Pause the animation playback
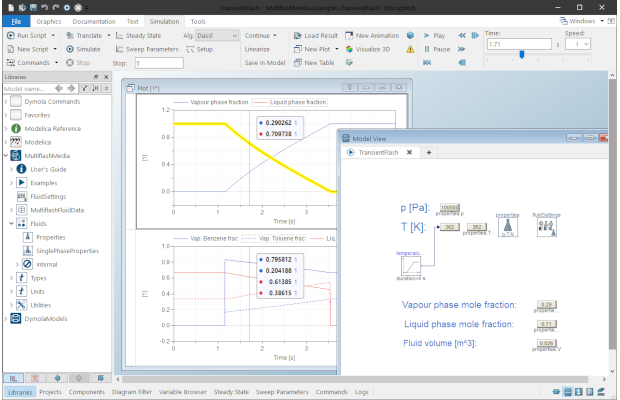The width and height of the screenshot is (620, 400). point(432,48)
